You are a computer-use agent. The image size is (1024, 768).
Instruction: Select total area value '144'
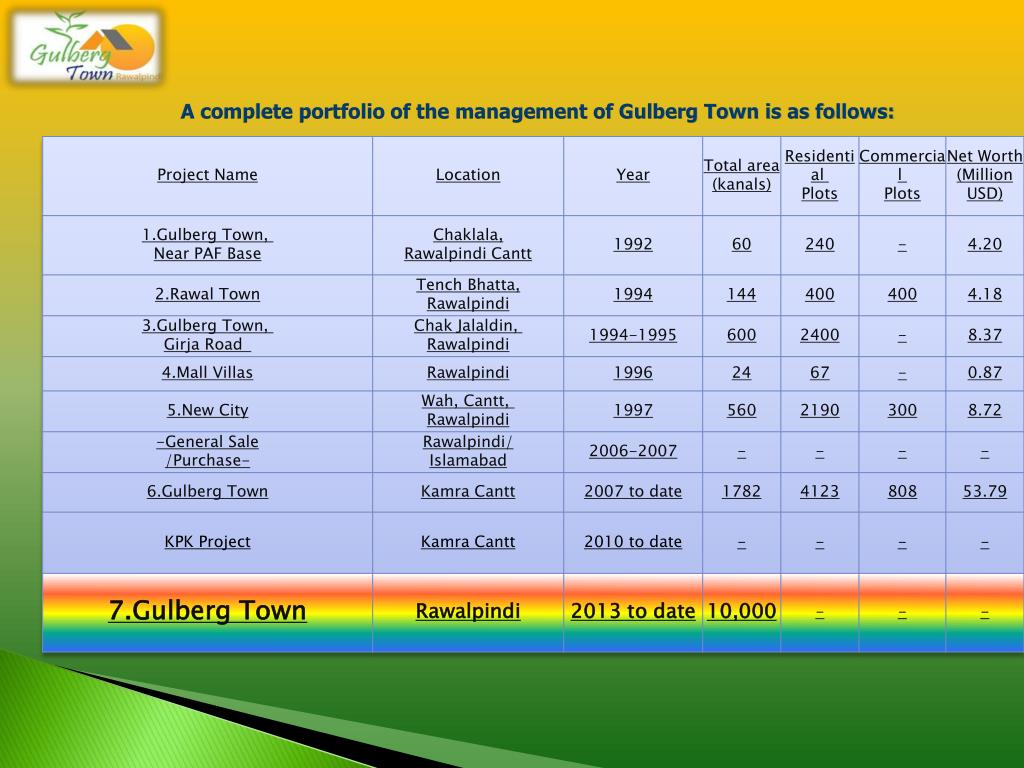(741, 295)
